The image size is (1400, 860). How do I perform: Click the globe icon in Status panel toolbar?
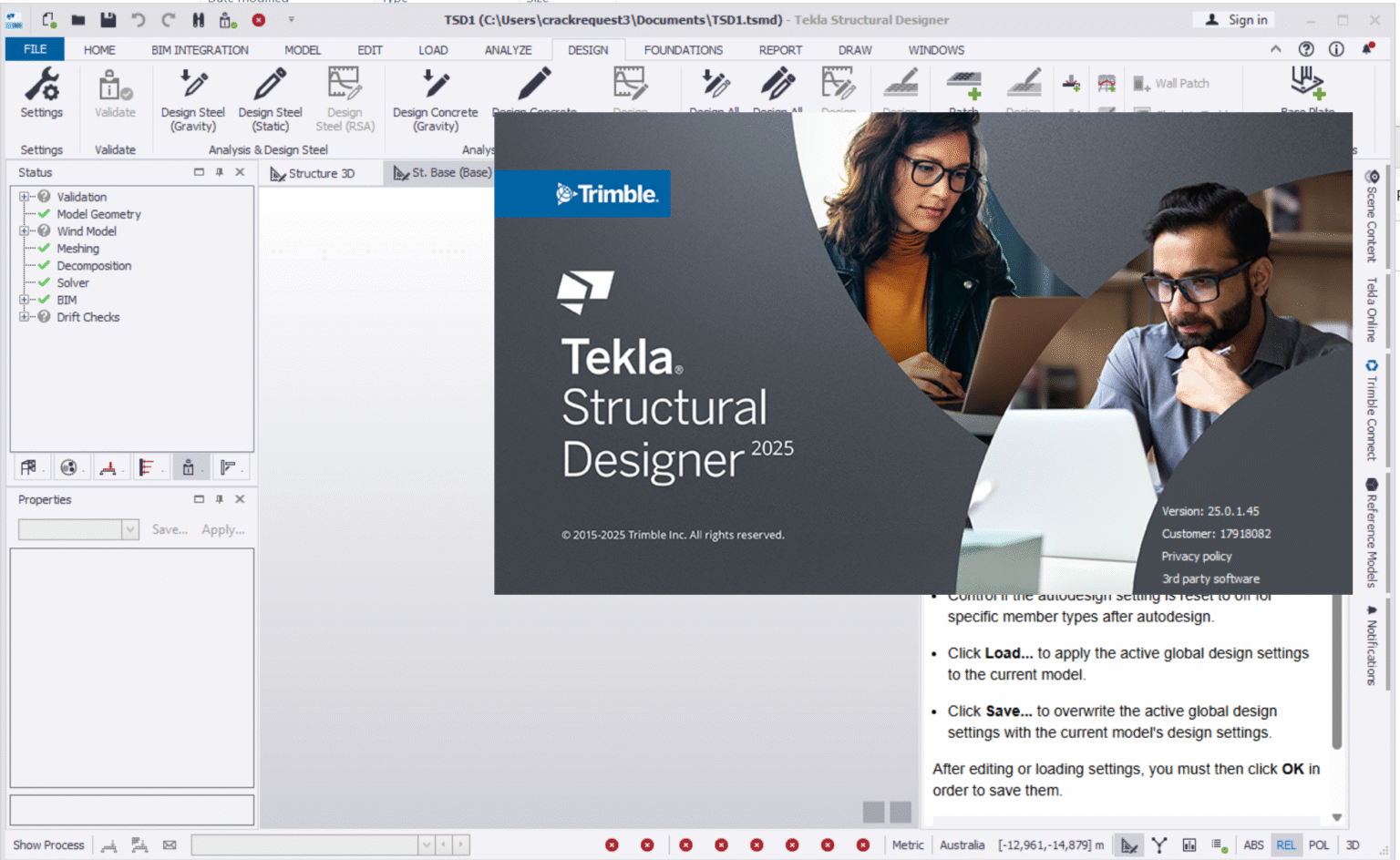tap(68, 467)
